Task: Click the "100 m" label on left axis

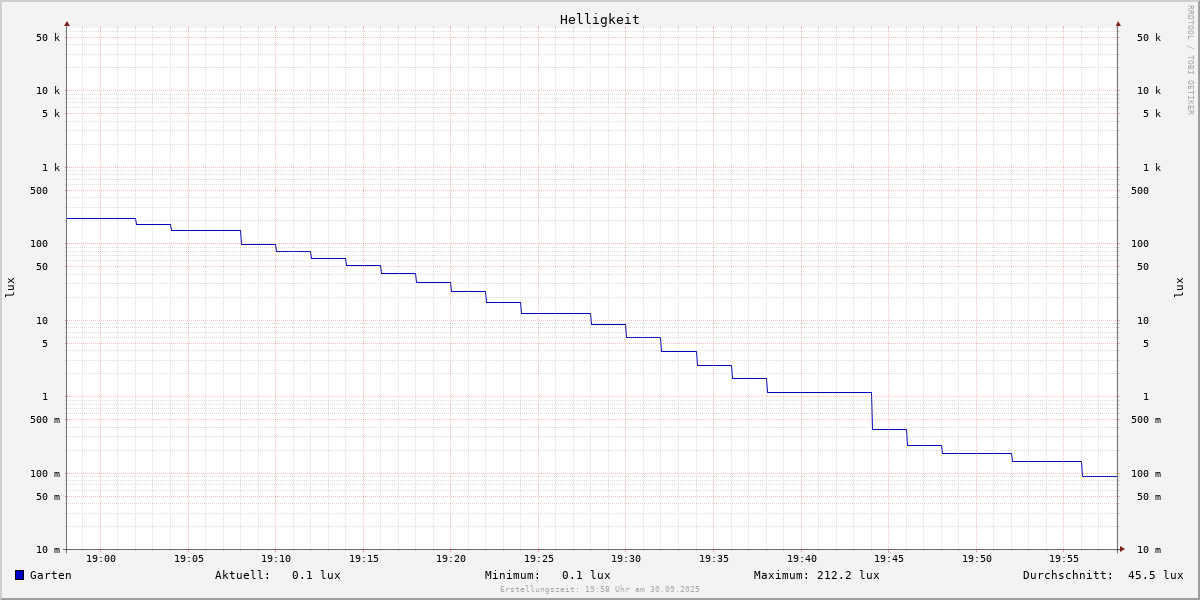Action: click(45, 474)
